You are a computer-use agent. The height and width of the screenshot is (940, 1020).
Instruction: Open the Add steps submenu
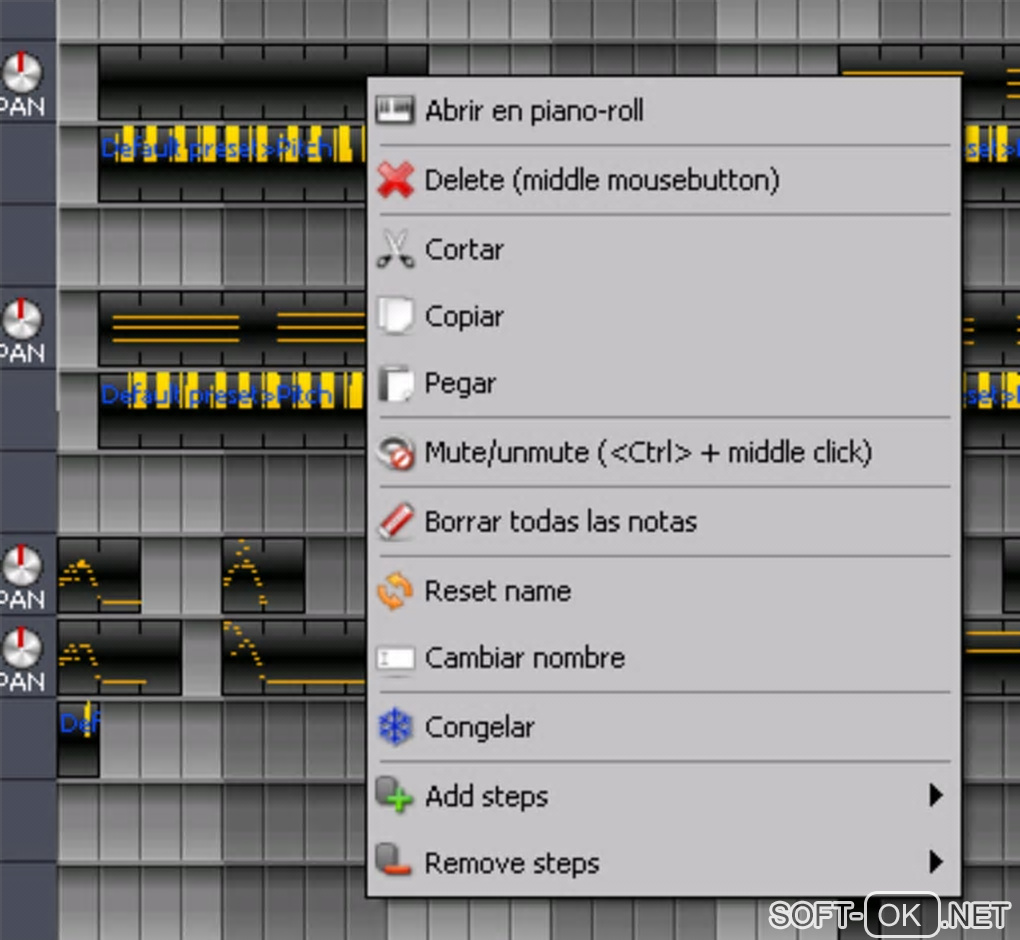click(664, 796)
